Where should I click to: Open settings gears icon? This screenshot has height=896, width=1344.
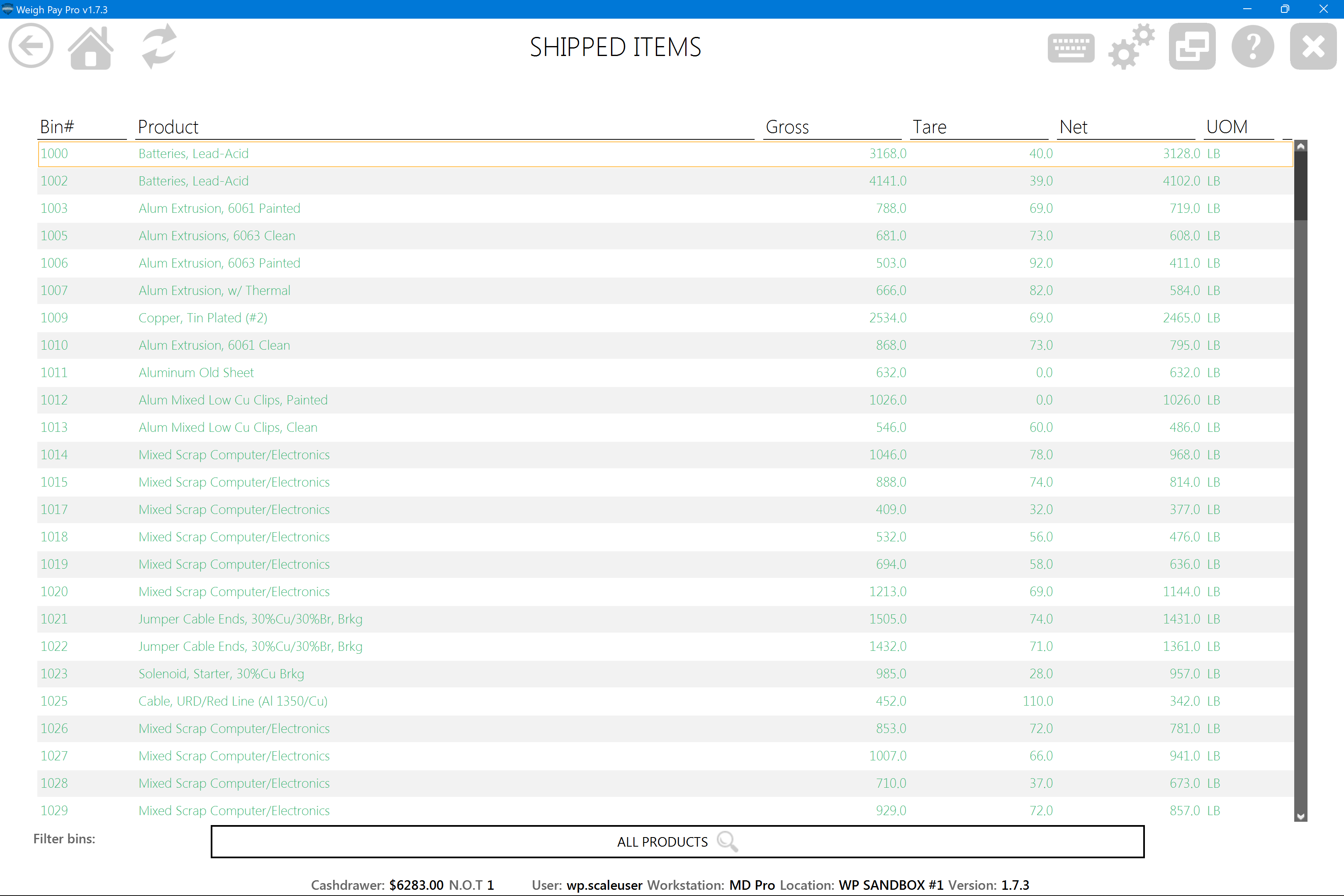(1131, 47)
